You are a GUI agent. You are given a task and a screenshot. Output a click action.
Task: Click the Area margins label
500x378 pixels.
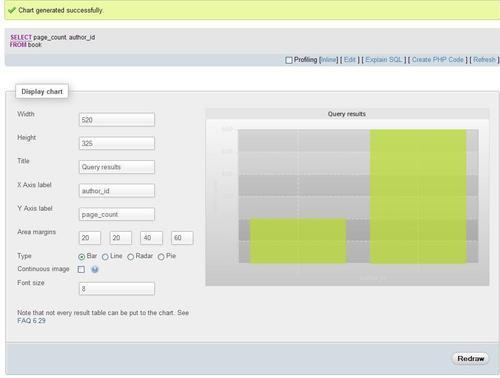pyautogui.click(x=37, y=232)
